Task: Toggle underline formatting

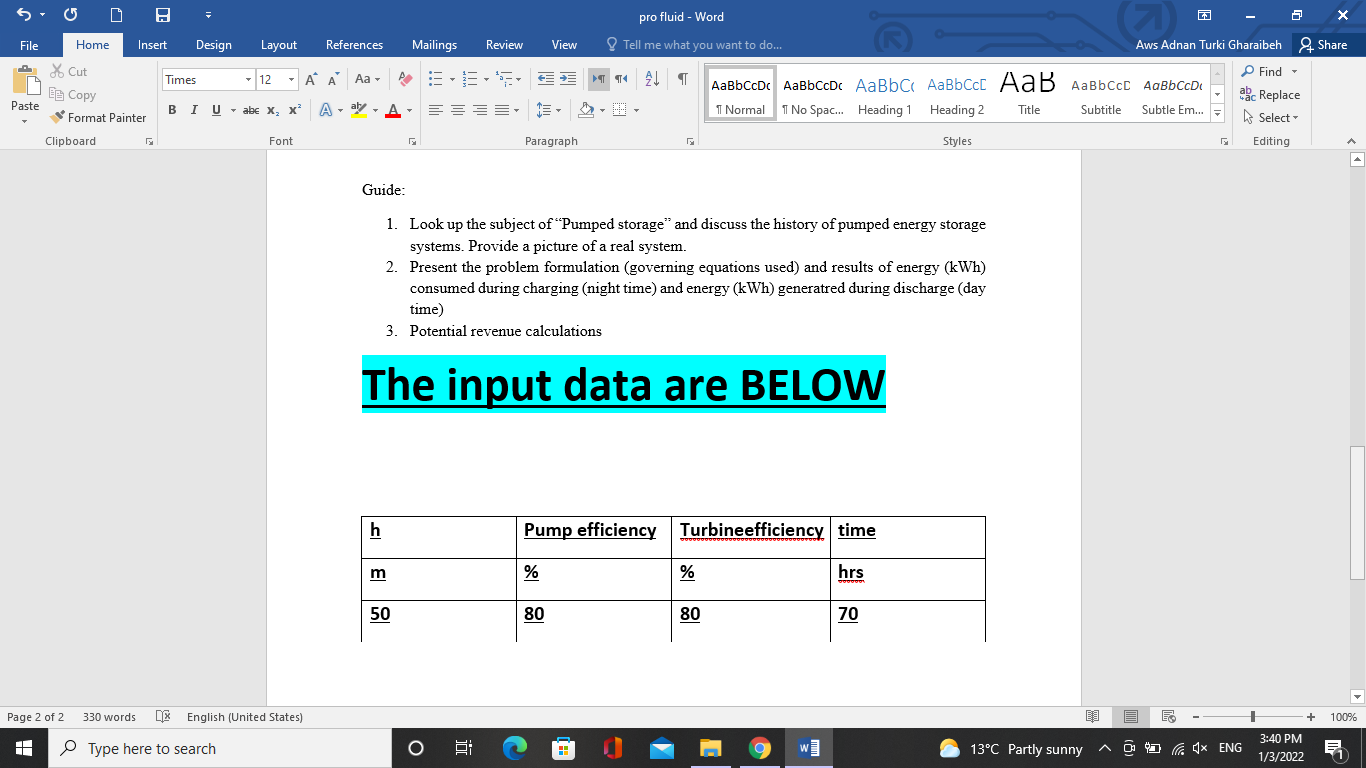Action: click(214, 110)
